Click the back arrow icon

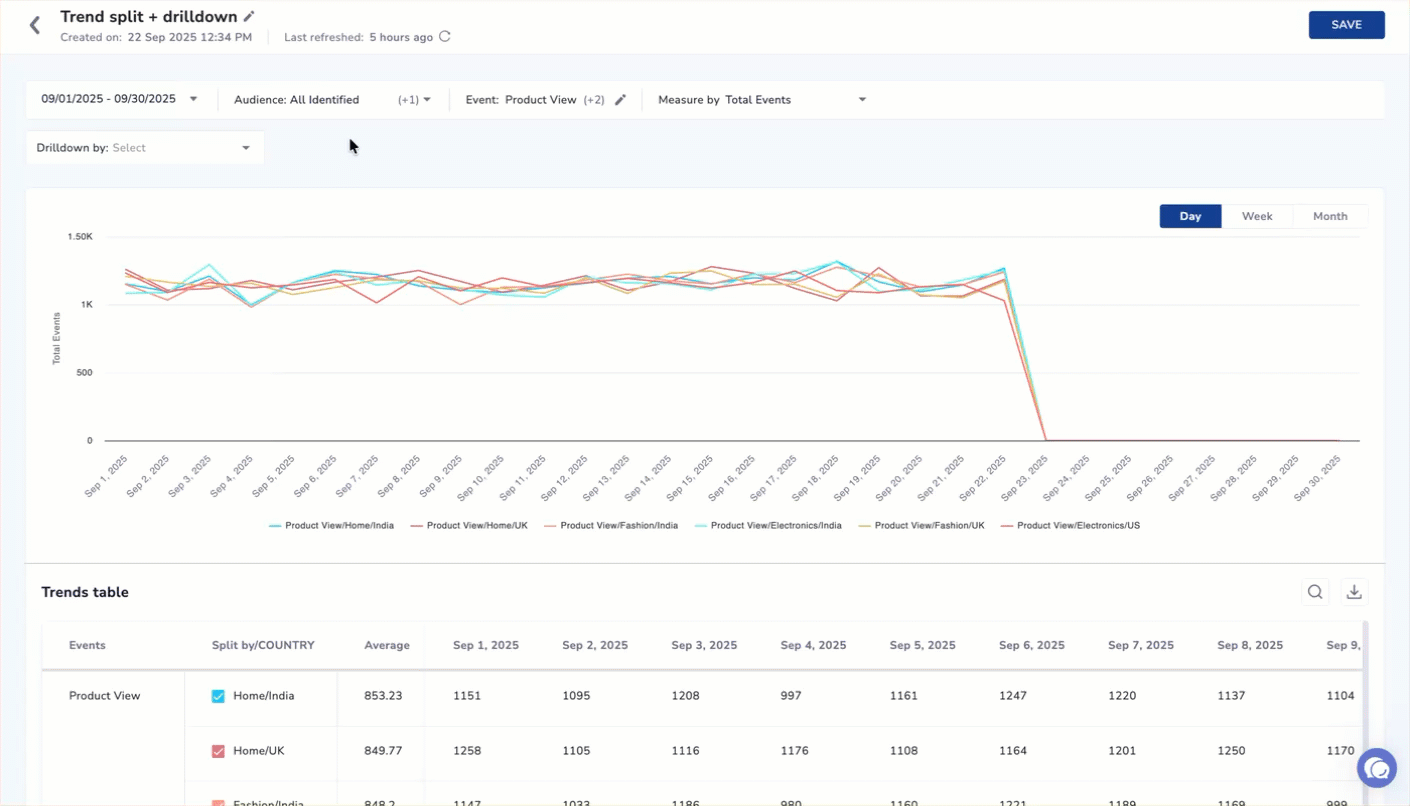pos(35,26)
